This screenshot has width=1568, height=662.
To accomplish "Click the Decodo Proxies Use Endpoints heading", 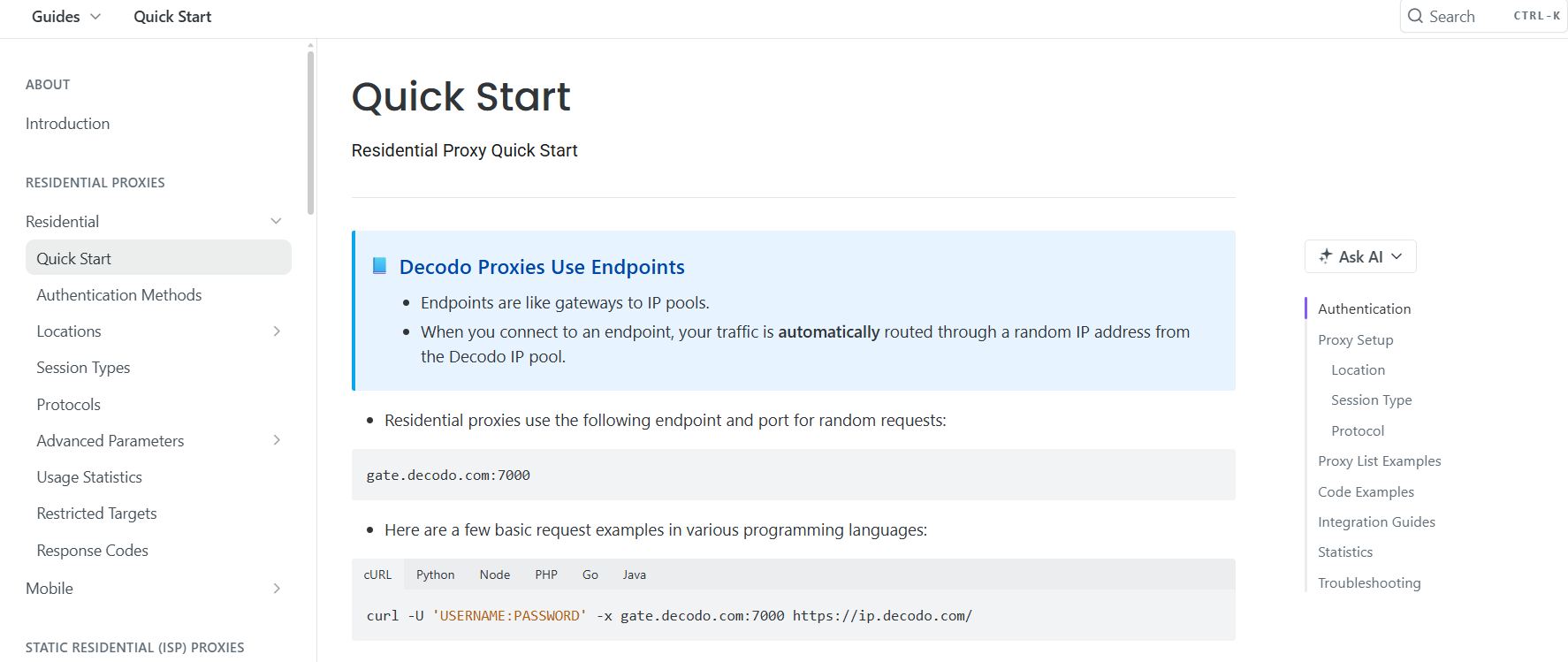I will point(542,267).
